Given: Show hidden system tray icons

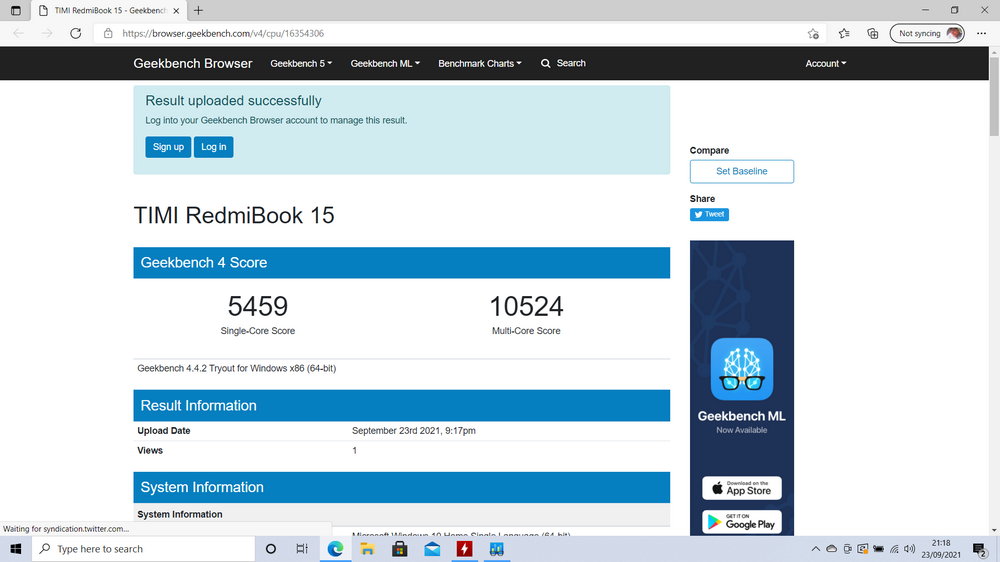Looking at the screenshot, I should click(816, 549).
